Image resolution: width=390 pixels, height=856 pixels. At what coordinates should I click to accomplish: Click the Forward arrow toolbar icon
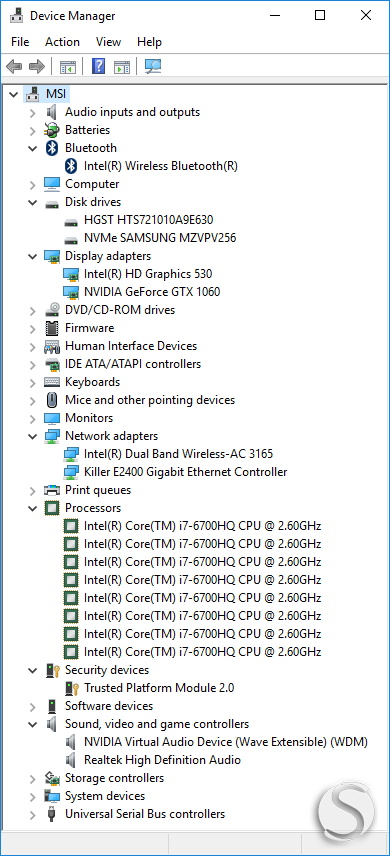[x=37, y=67]
